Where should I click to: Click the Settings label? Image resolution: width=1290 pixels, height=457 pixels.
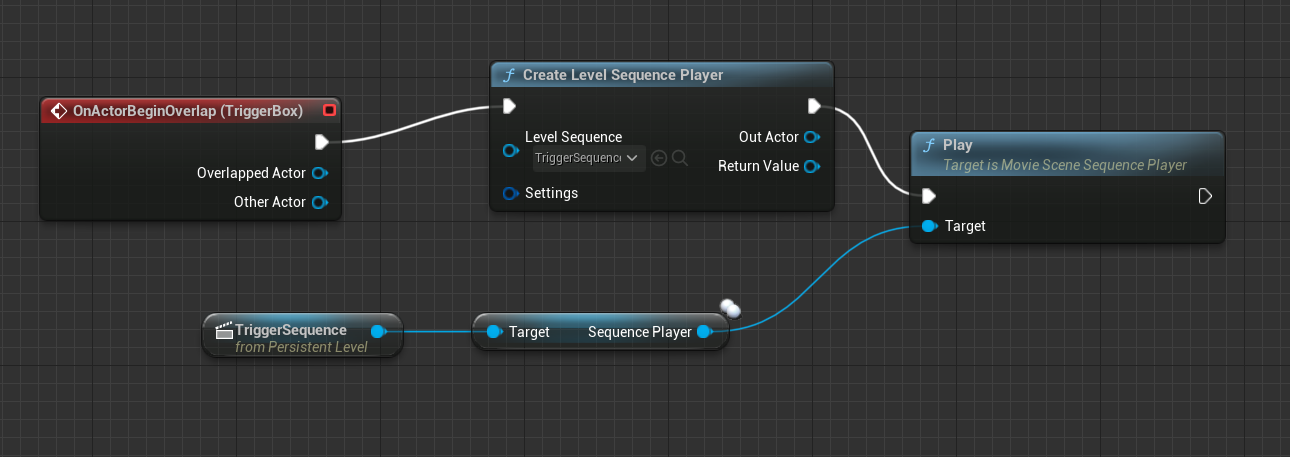pyautogui.click(x=551, y=193)
